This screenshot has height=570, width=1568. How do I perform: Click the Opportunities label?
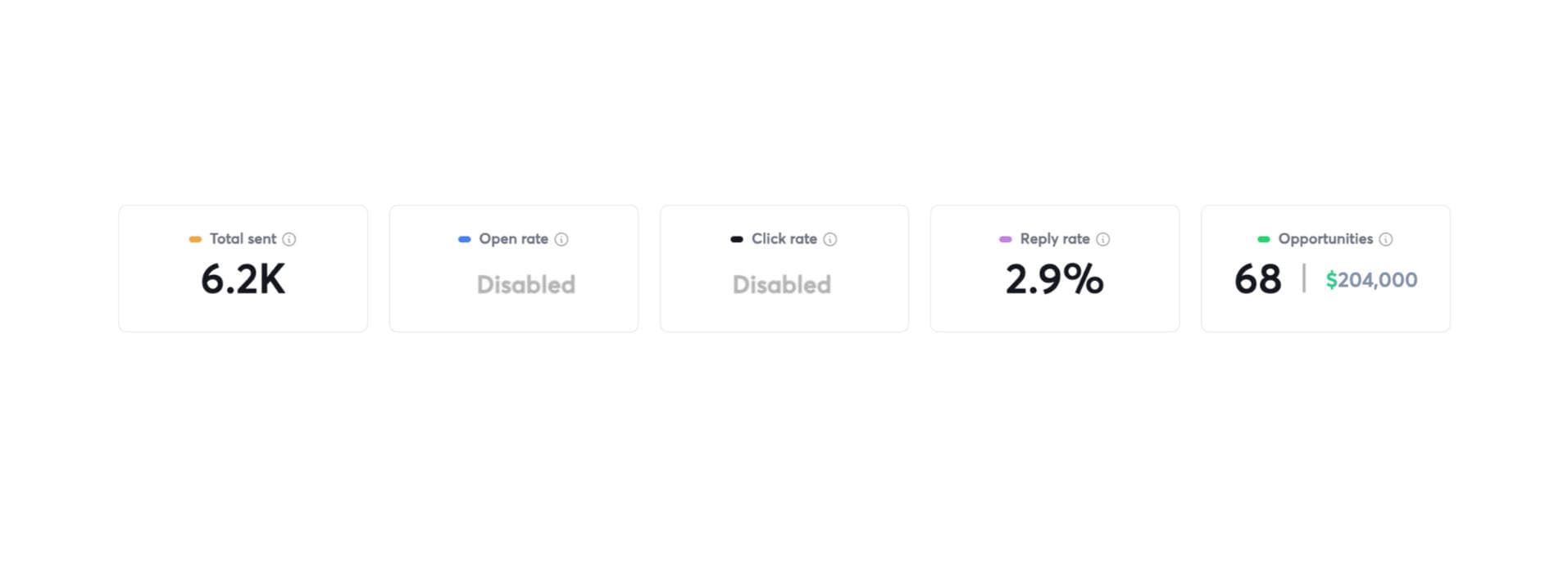tap(1325, 238)
